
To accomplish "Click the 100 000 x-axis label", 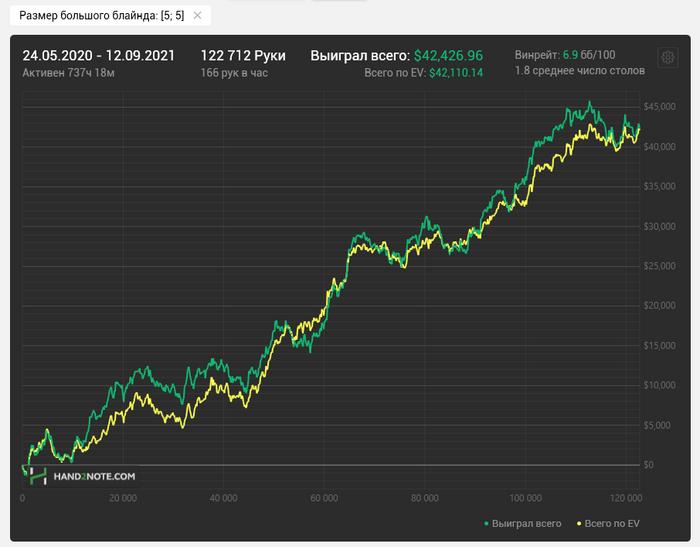I will point(525,498).
